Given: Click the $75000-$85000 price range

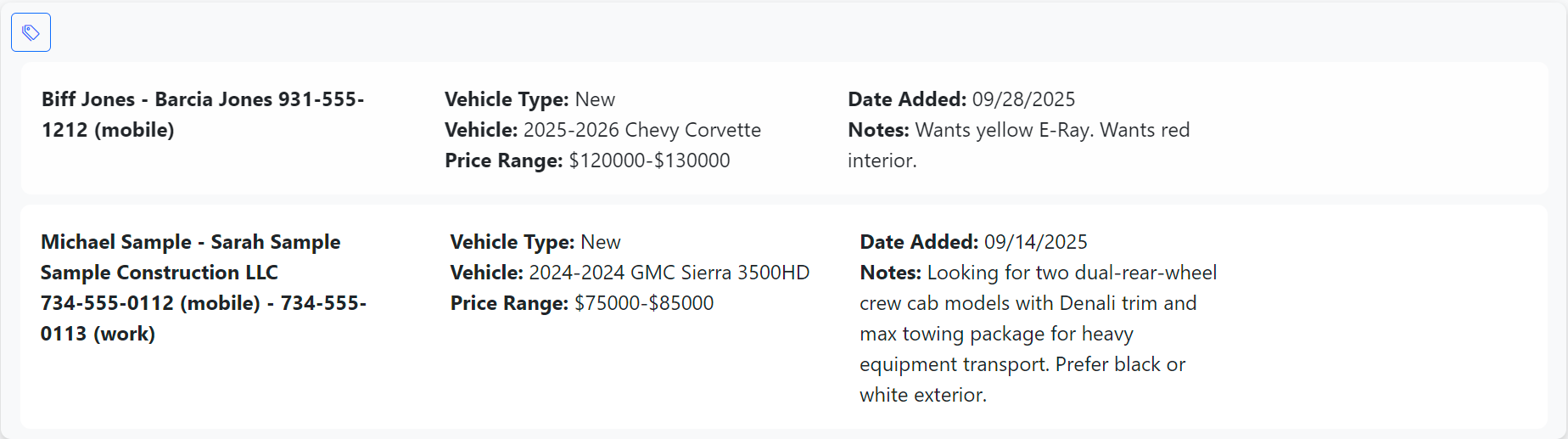Looking at the screenshot, I should coord(644,303).
